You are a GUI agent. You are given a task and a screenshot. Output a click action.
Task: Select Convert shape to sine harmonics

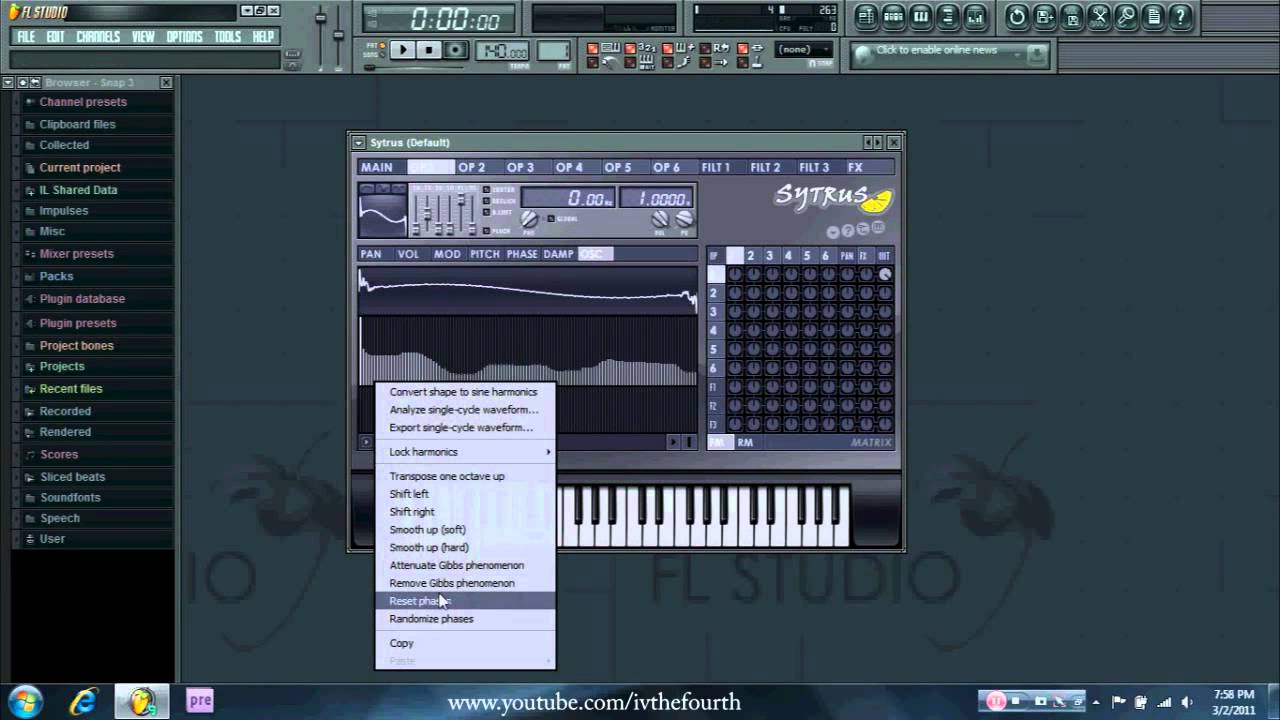pyautogui.click(x=465, y=392)
